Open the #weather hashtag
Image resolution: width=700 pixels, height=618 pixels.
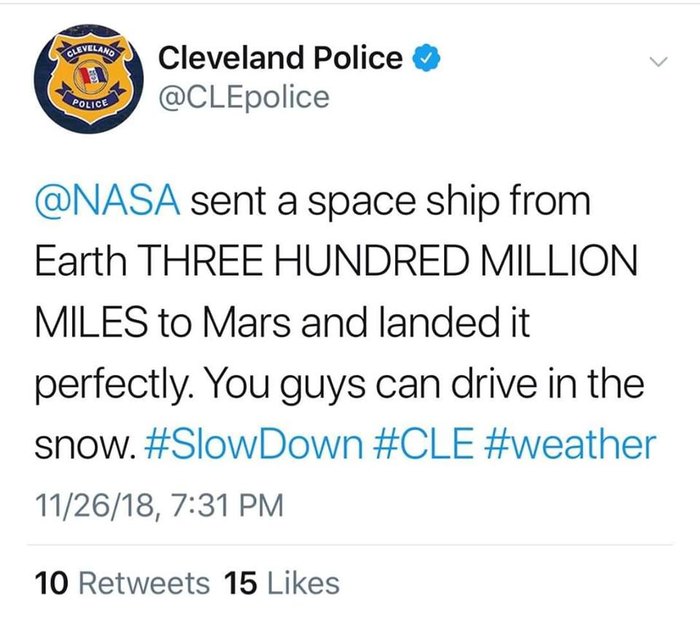pyautogui.click(x=570, y=444)
